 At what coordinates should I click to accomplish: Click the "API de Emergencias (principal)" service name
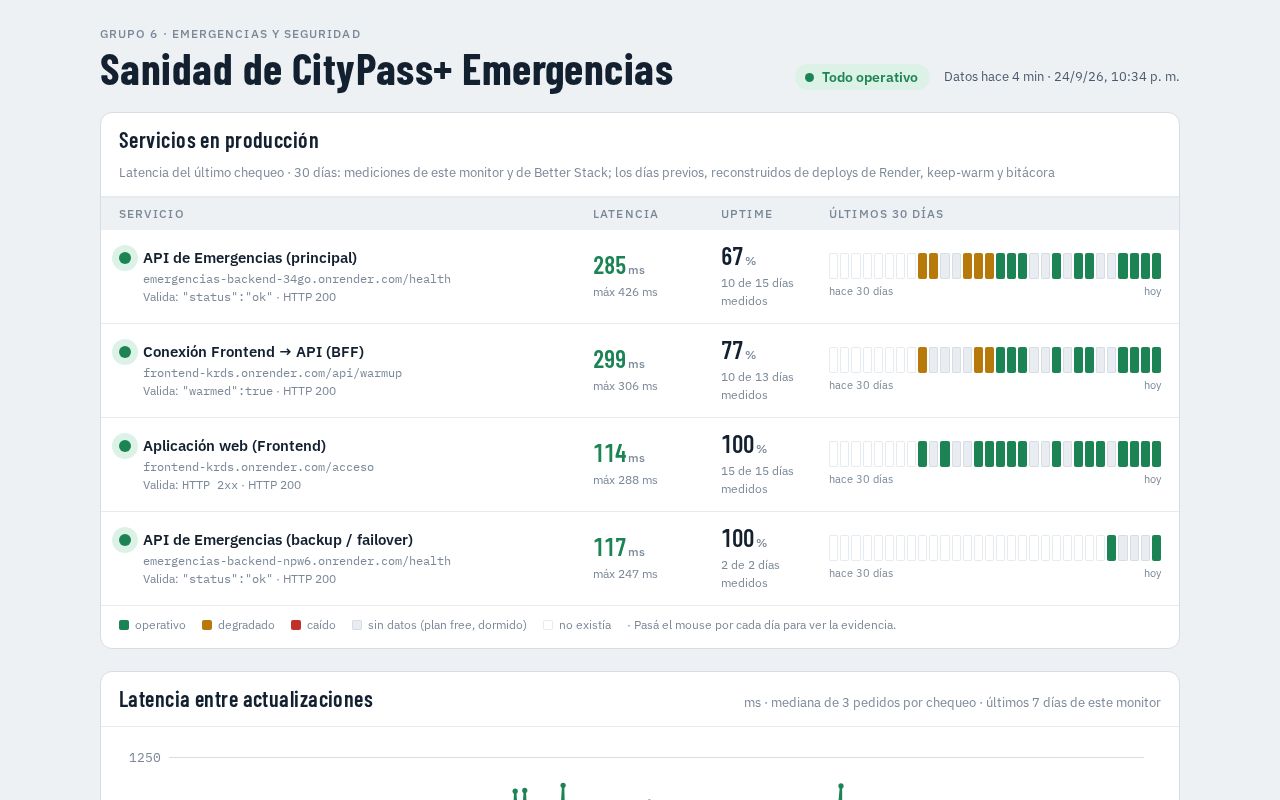pos(250,258)
